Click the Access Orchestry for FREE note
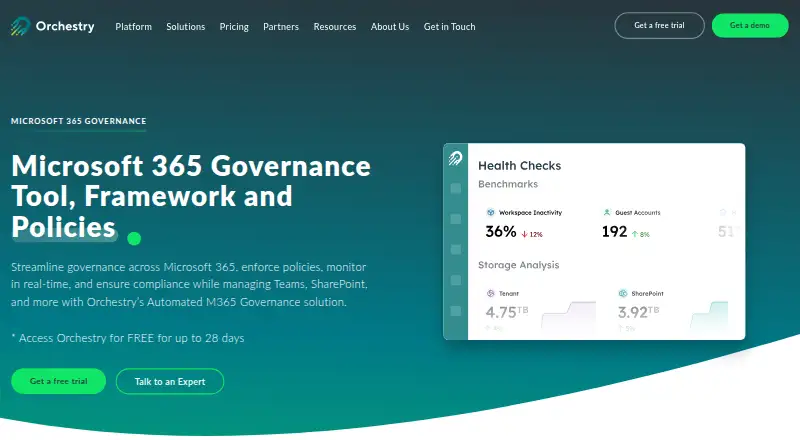The width and height of the screenshot is (800, 440). [128, 338]
